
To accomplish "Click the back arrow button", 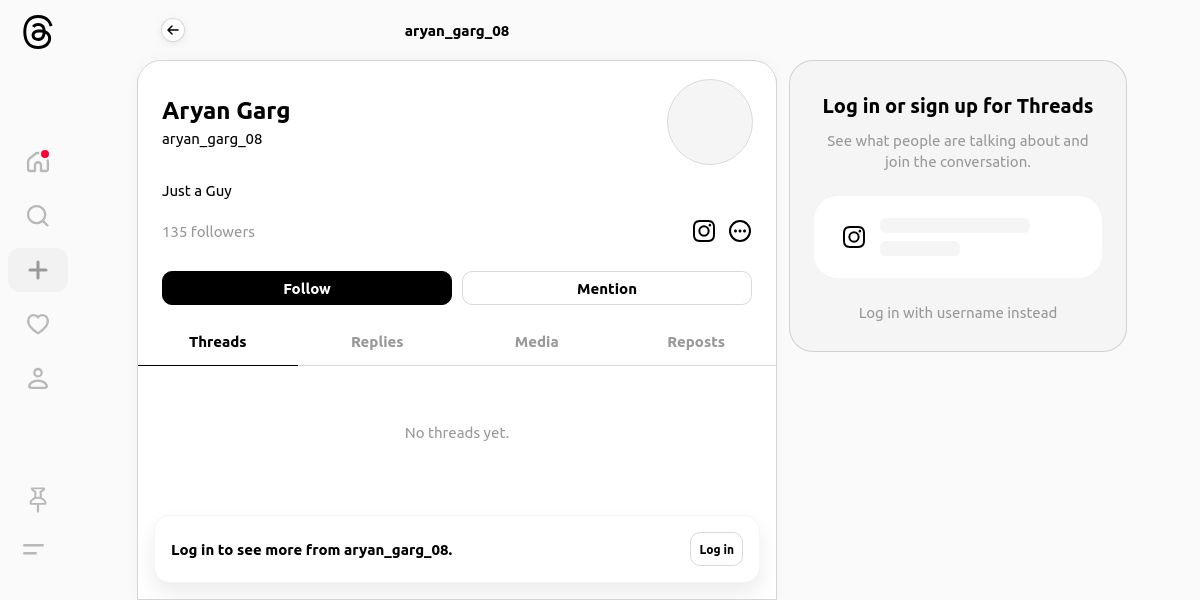I will (173, 30).
